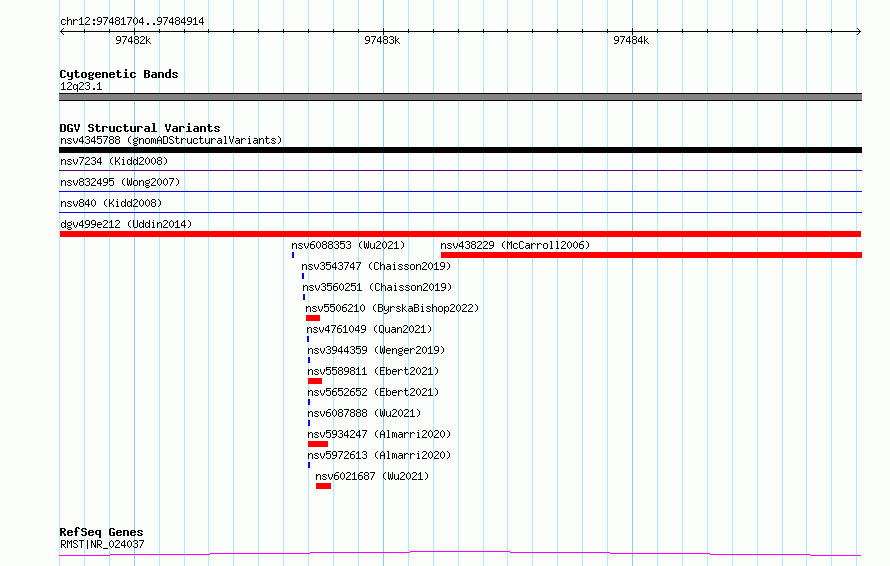Click the nsv5972613 (Almarri2020) label
Screen dimensions: 890x566
tap(379, 455)
